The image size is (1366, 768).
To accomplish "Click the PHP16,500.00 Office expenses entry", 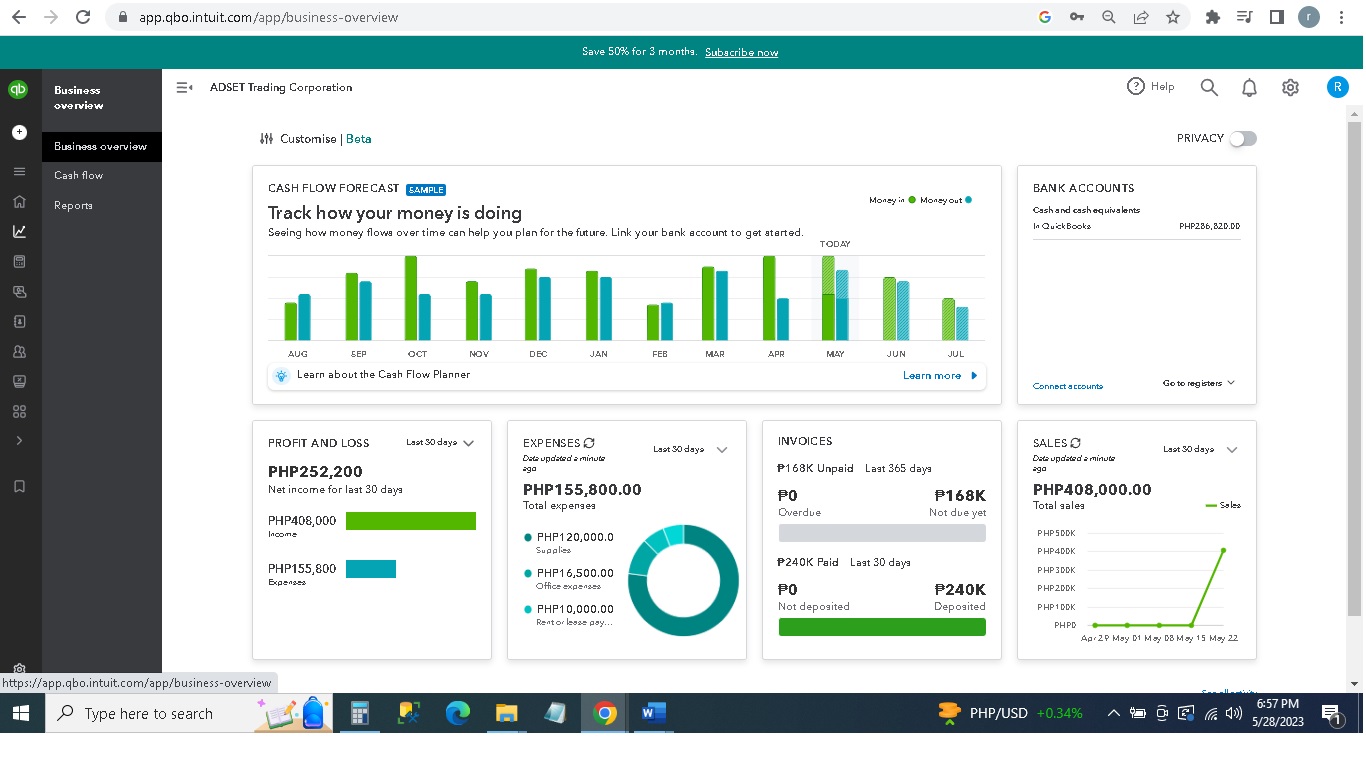I will pyautogui.click(x=569, y=578).
